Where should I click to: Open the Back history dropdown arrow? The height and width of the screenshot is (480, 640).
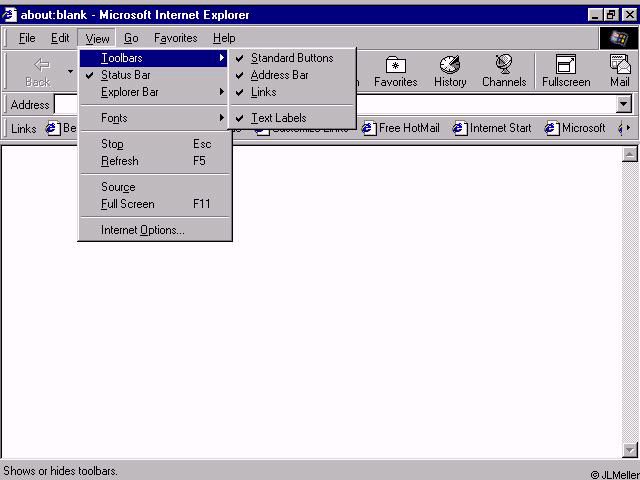pos(70,71)
